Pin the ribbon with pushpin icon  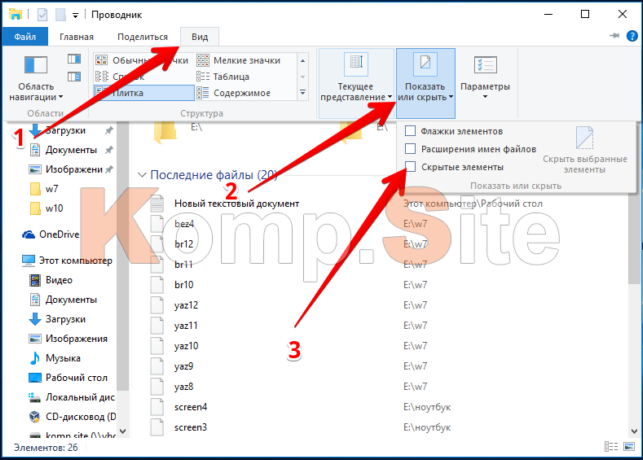(x=614, y=36)
